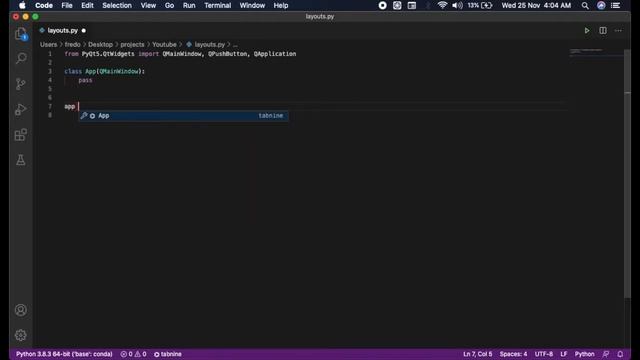Open the Run and Debug view
640x360 pixels.
[x=21, y=109]
